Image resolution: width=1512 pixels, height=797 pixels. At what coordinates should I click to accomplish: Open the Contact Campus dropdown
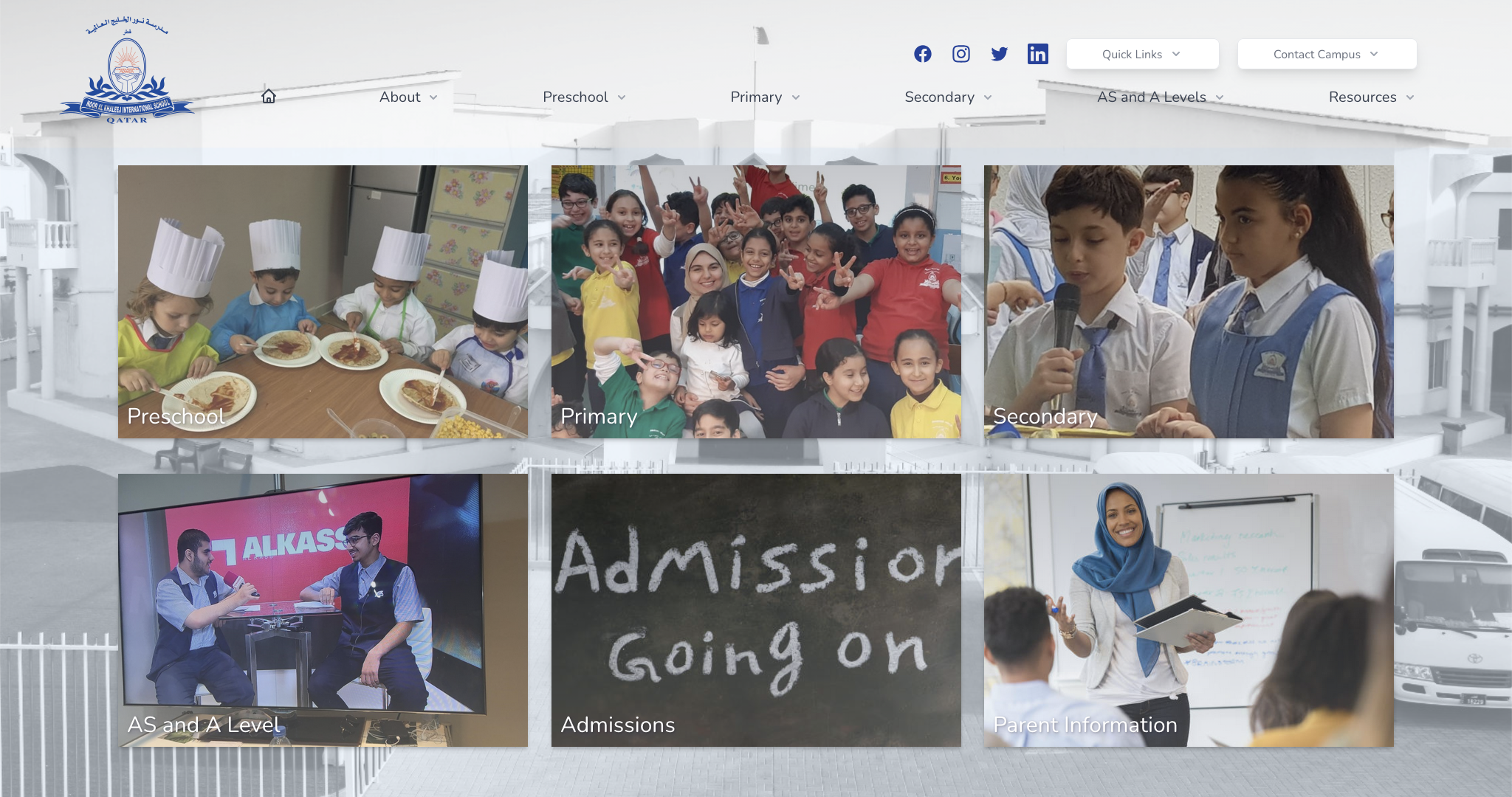[1326, 54]
